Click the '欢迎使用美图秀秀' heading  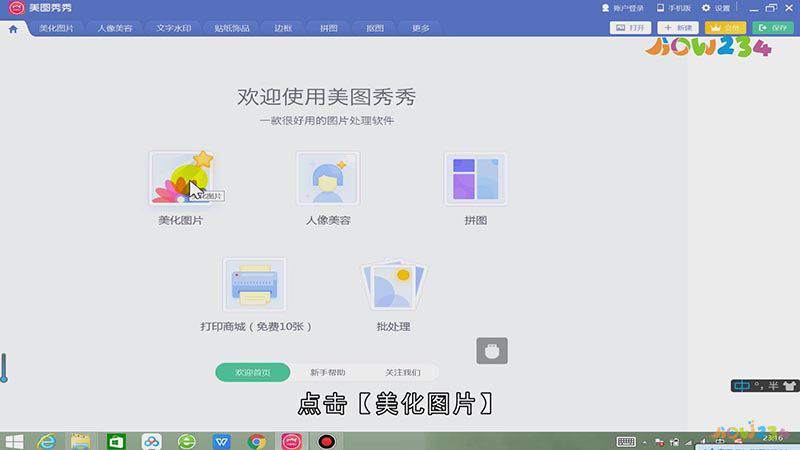pos(327,97)
